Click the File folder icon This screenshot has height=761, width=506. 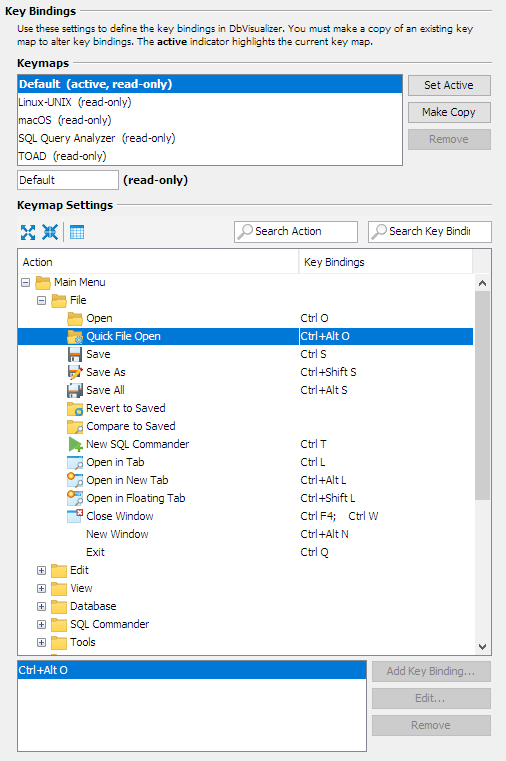[59, 300]
